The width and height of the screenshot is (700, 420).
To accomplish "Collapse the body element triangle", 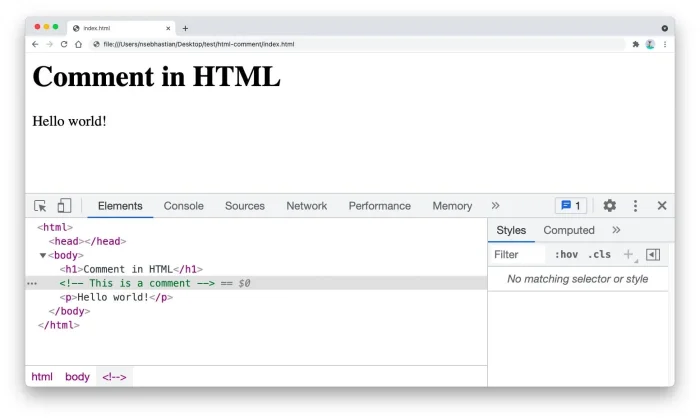I will 43,255.
